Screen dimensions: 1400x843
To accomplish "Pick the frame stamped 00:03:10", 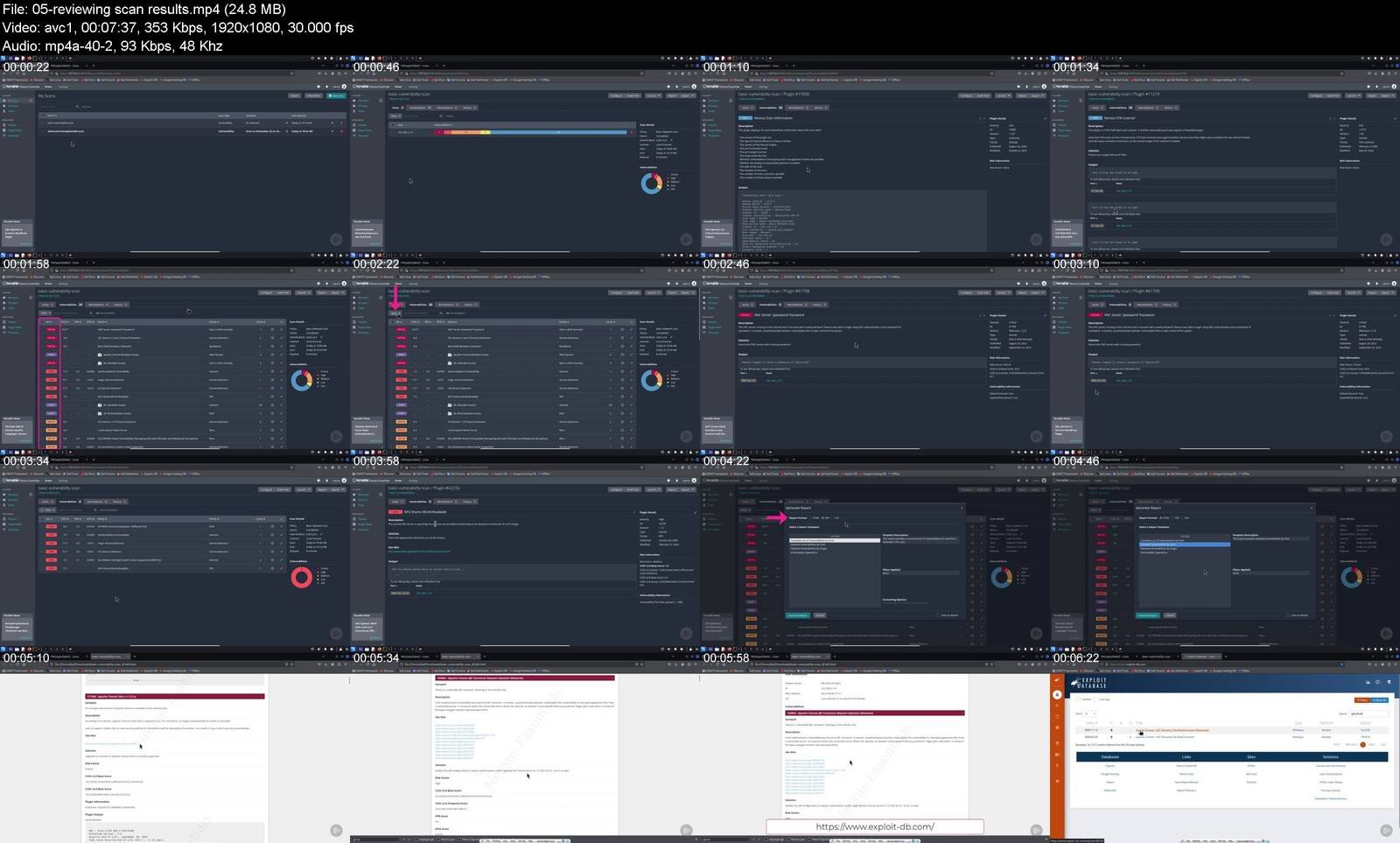I will [x=1225, y=353].
